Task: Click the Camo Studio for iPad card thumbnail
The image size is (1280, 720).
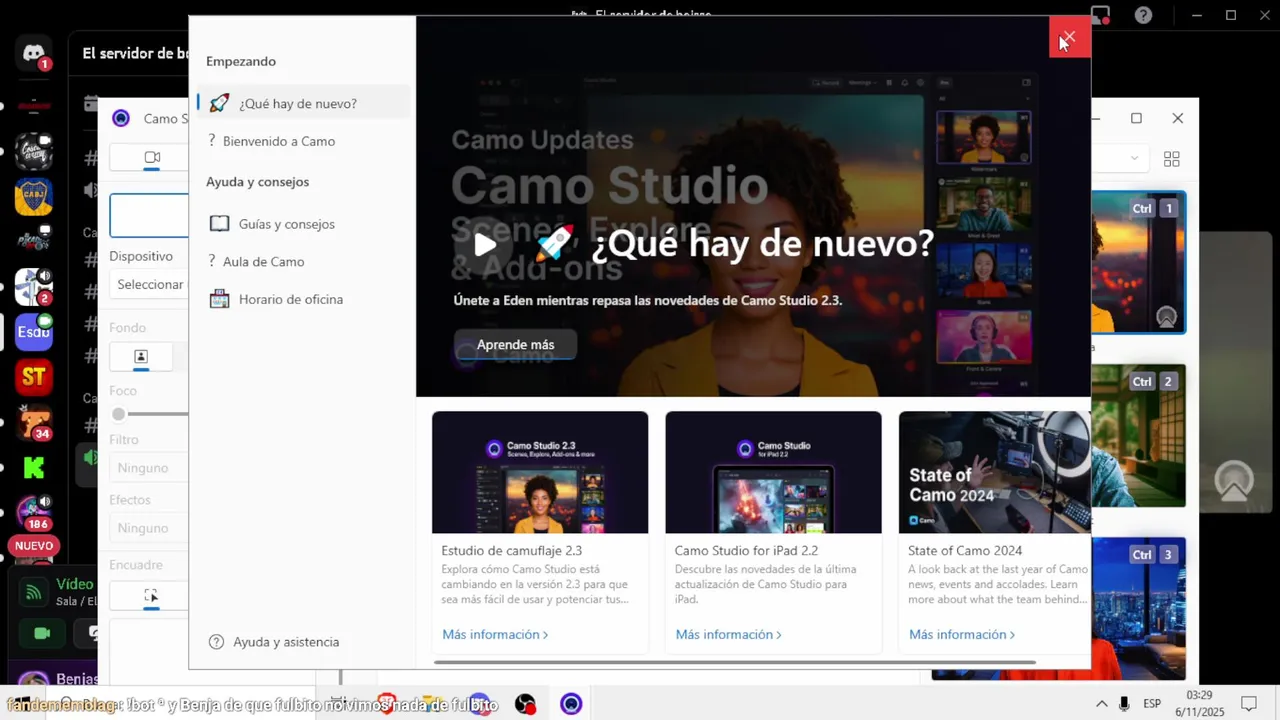Action: coord(773,472)
